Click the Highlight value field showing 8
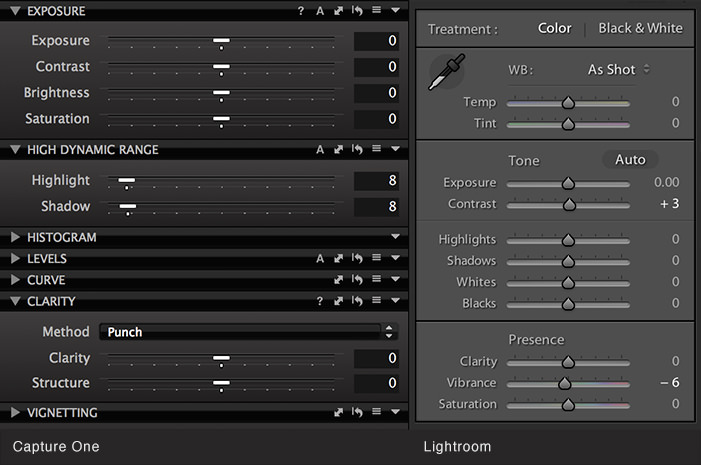Viewport: 701px width, 465px height. [377, 180]
